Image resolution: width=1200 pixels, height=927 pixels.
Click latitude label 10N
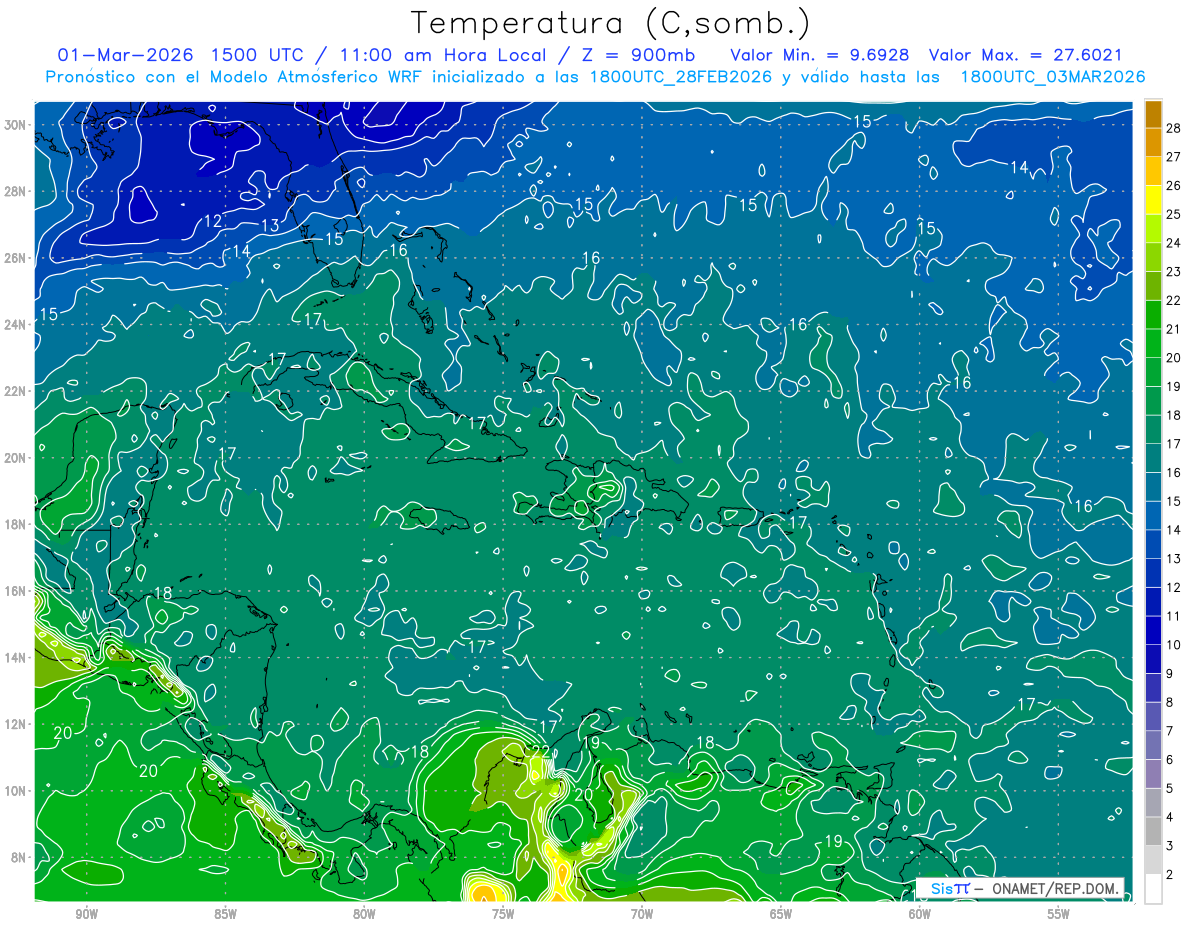click(17, 791)
